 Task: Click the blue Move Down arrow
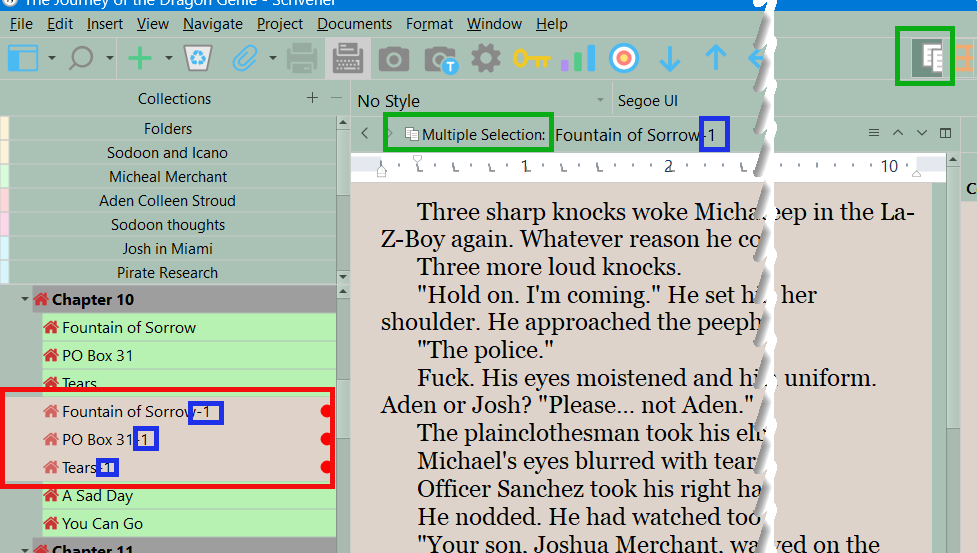tap(669, 59)
